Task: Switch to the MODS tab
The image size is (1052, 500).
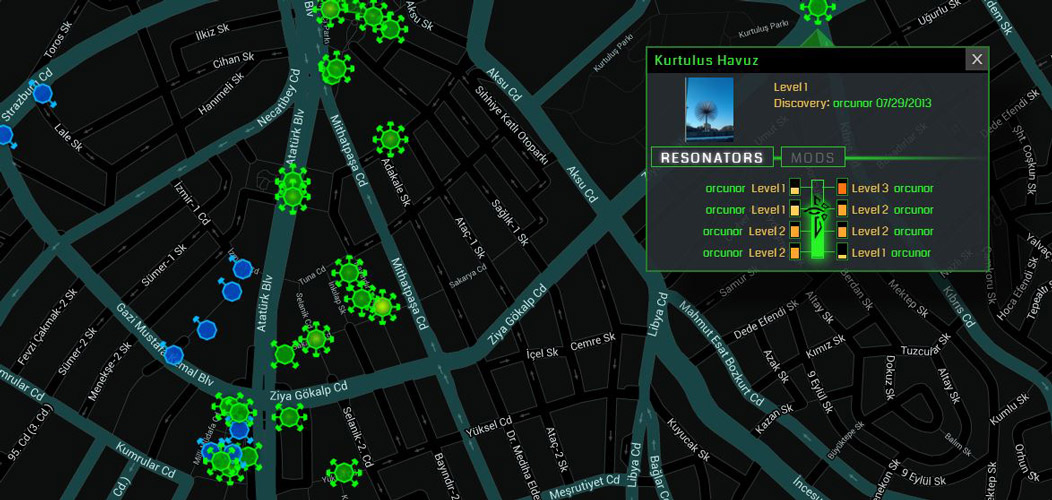Action: [812, 158]
